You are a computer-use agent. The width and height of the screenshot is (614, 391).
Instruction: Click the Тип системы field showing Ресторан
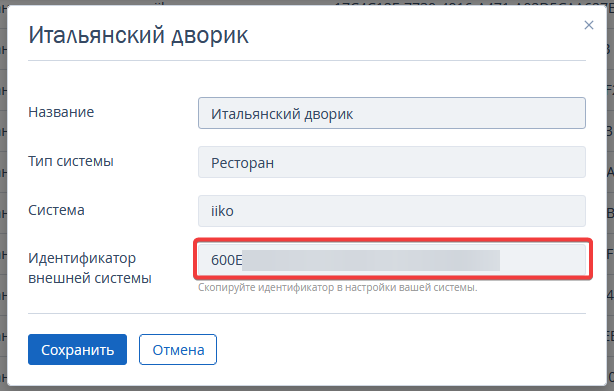392,162
